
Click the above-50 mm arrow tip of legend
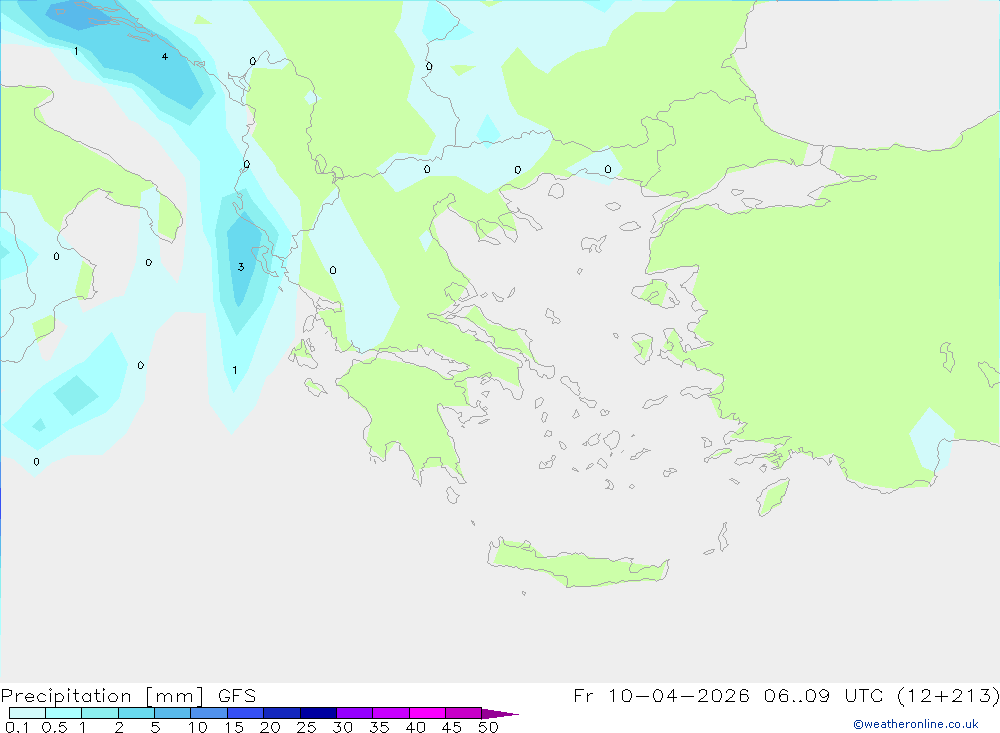[499, 713]
